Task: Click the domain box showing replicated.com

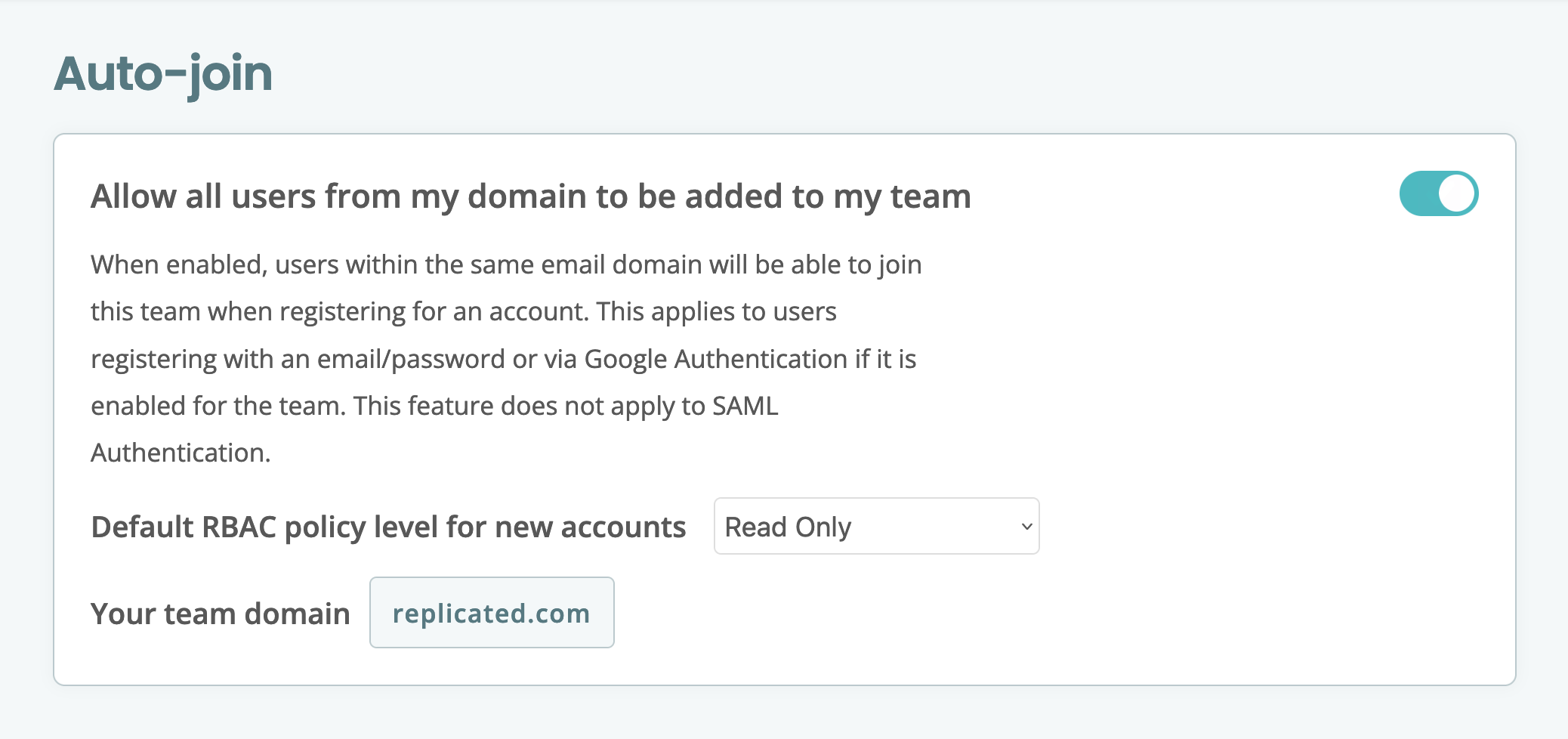Action: pyautogui.click(x=492, y=612)
